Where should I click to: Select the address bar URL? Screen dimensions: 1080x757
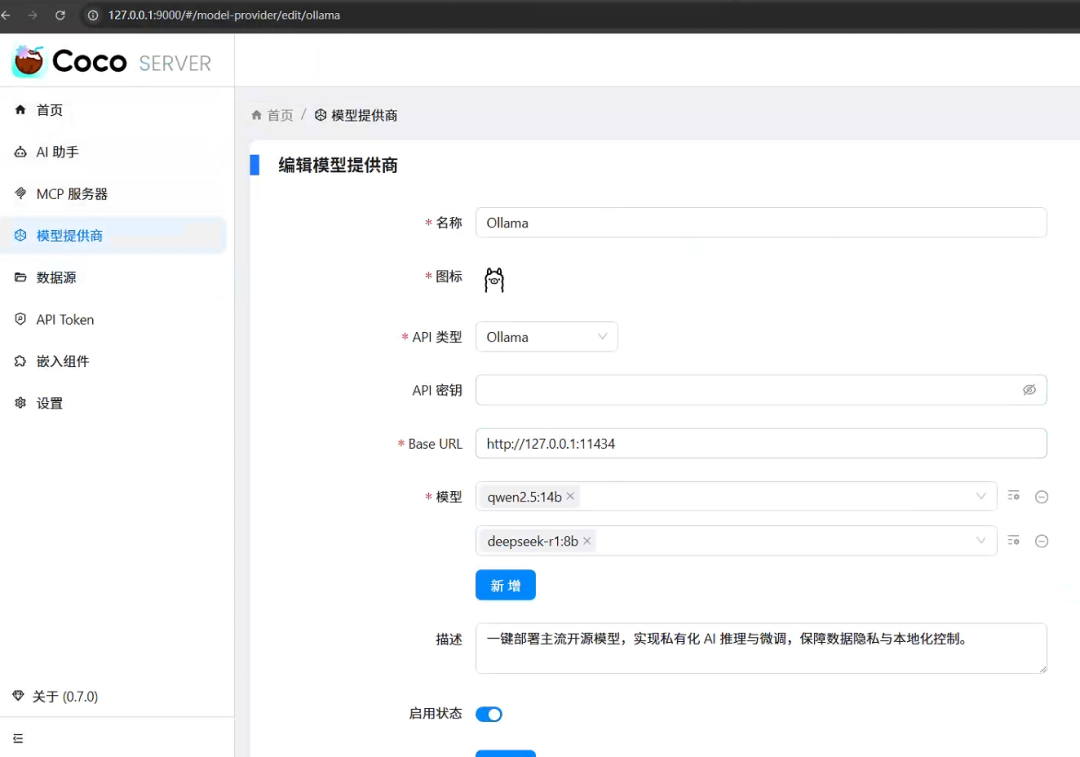tap(224, 15)
